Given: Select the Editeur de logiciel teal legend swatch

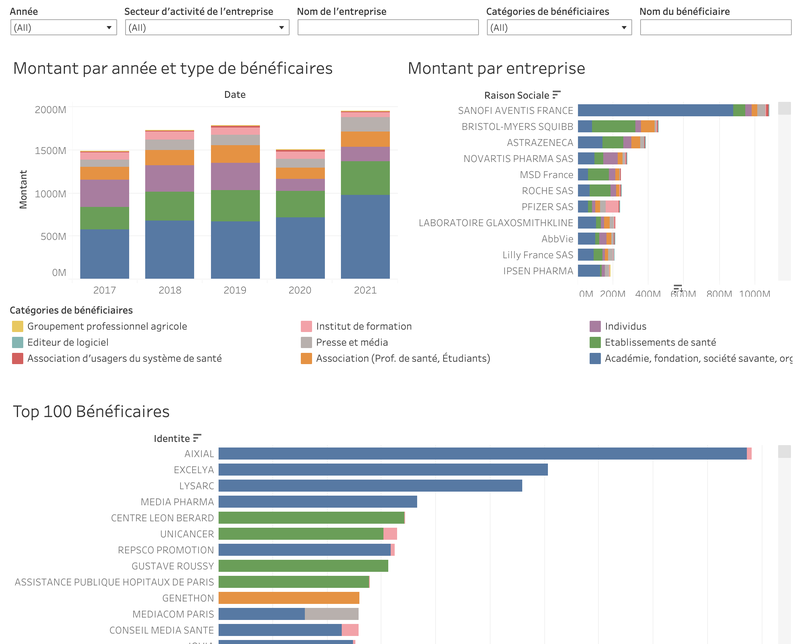Looking at the screenshot, I should [18, 342].
